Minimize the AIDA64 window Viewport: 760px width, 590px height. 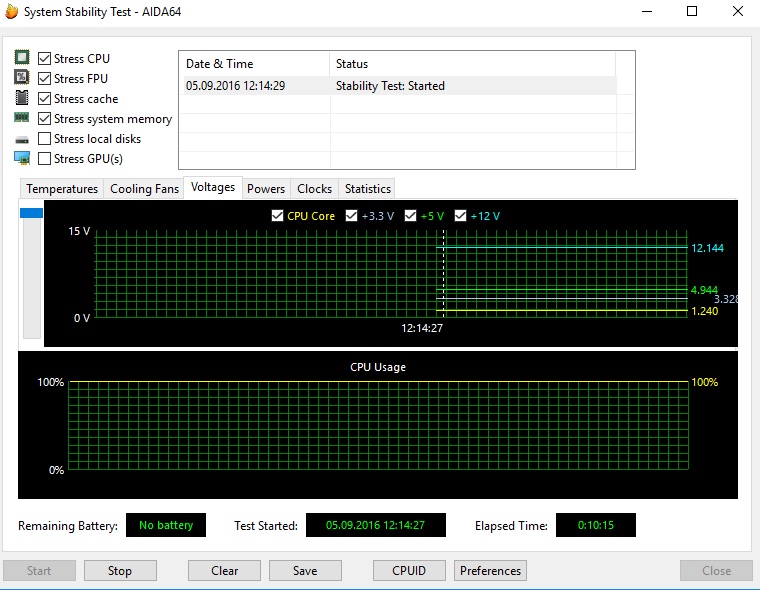tap(647, 11)
